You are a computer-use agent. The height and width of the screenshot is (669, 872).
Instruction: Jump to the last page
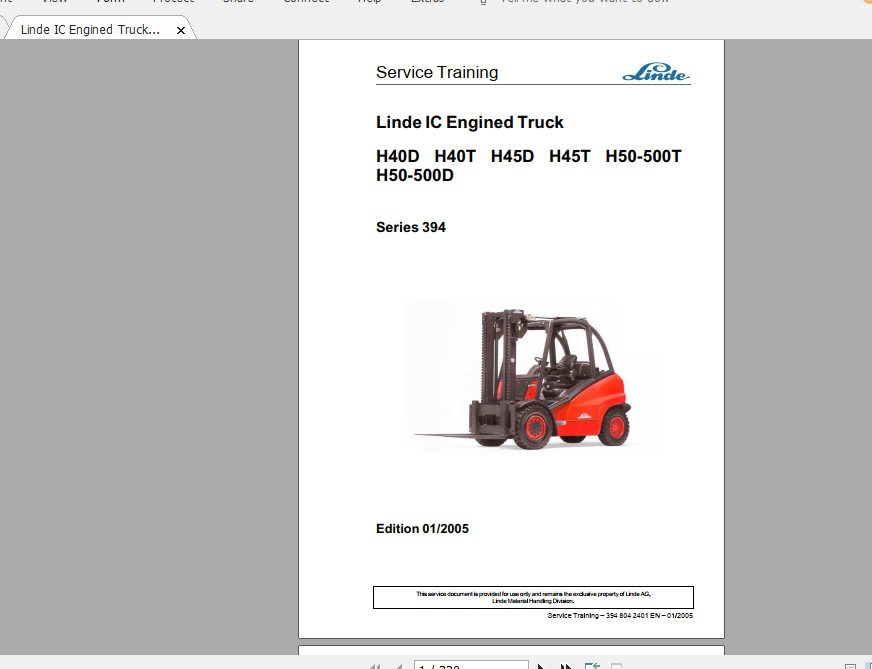(566, 666)
